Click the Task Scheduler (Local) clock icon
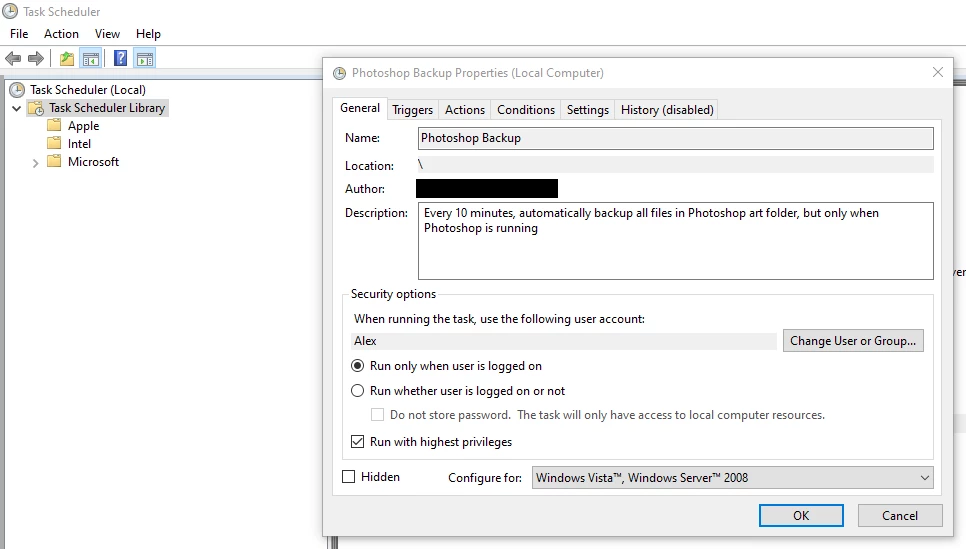 pyautogui.click(x=17, y=90)
